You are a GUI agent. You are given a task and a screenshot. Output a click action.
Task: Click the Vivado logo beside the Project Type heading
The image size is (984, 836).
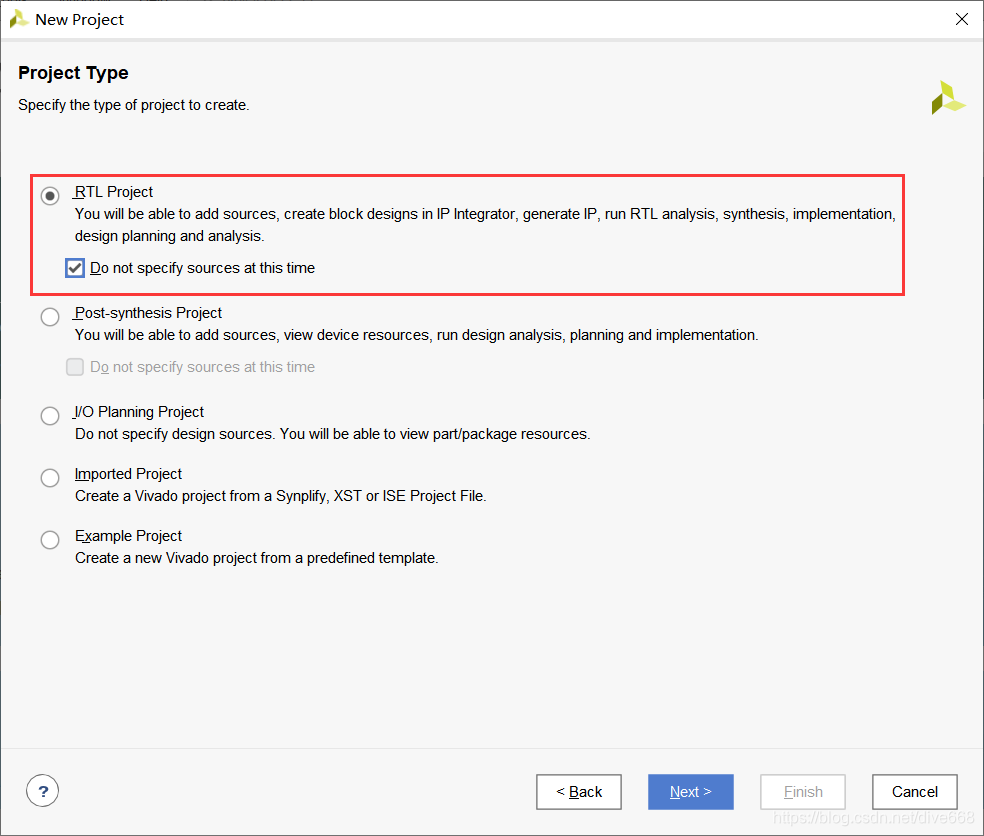point(948,98)
